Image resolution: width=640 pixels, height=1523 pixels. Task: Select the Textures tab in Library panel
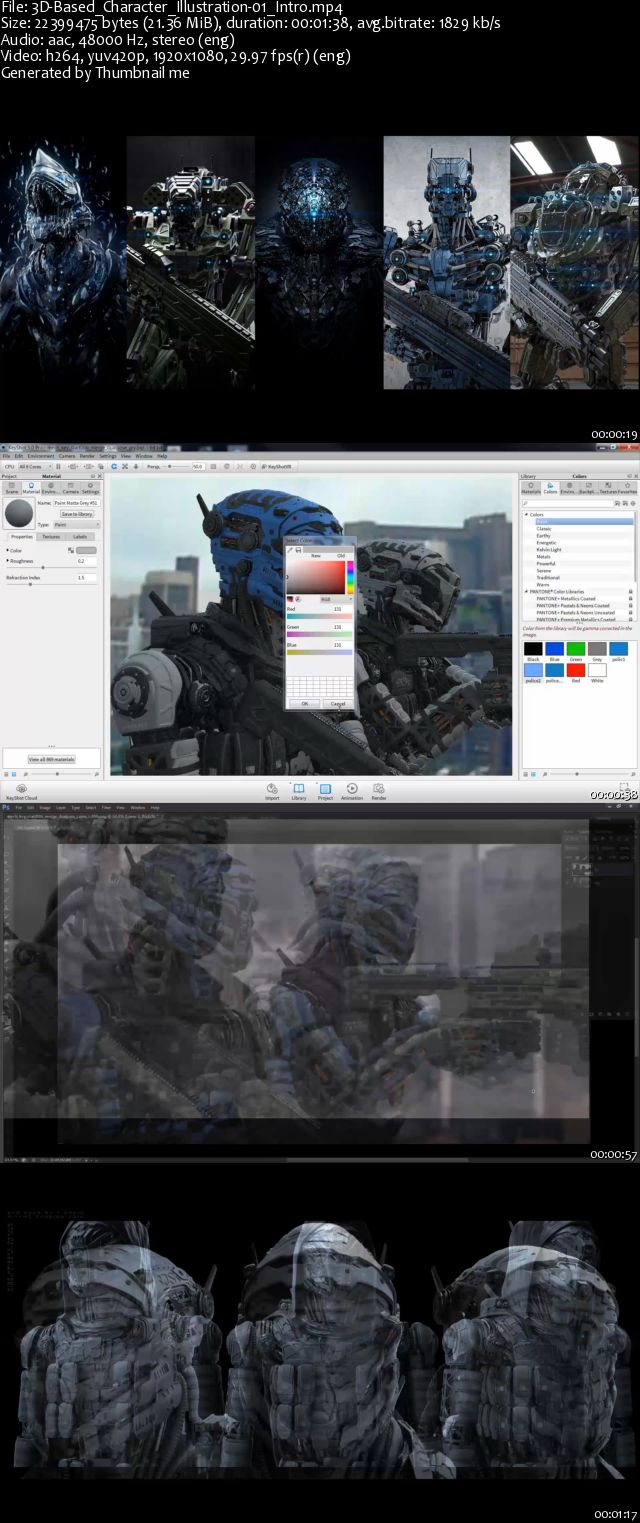click(x=608, y=489)
